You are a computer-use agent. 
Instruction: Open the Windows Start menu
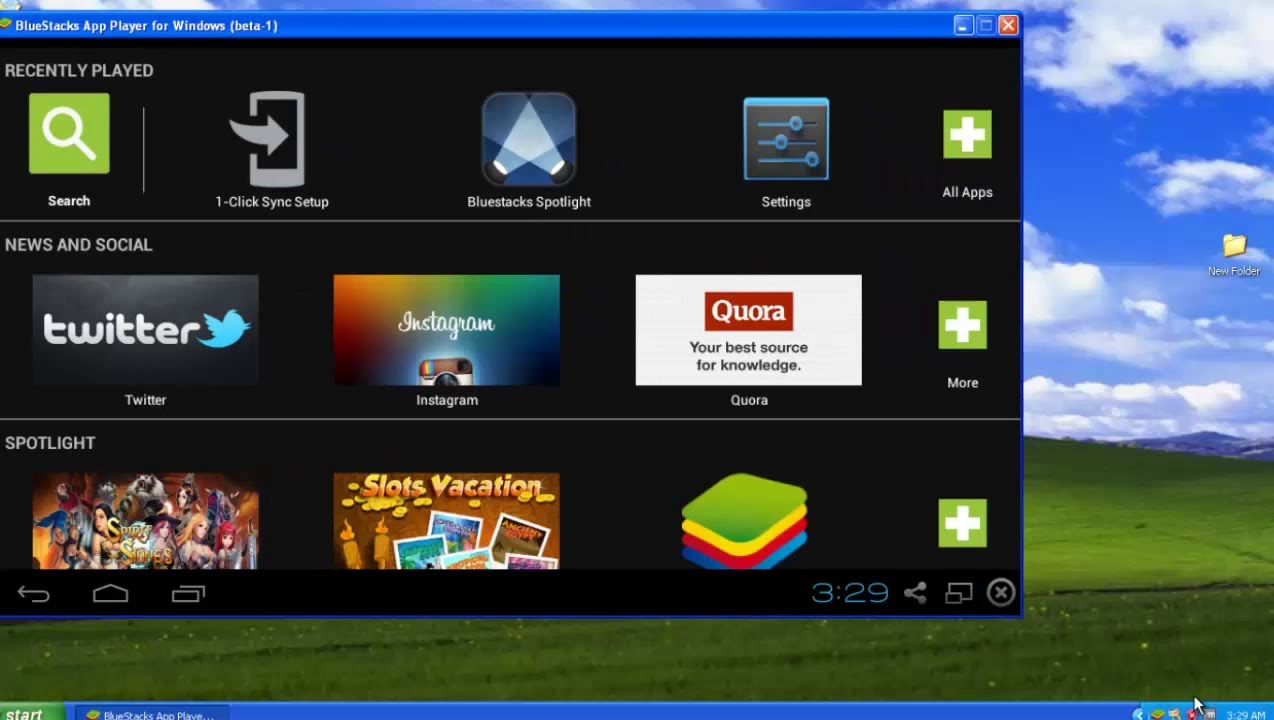[x=30, y=713]
